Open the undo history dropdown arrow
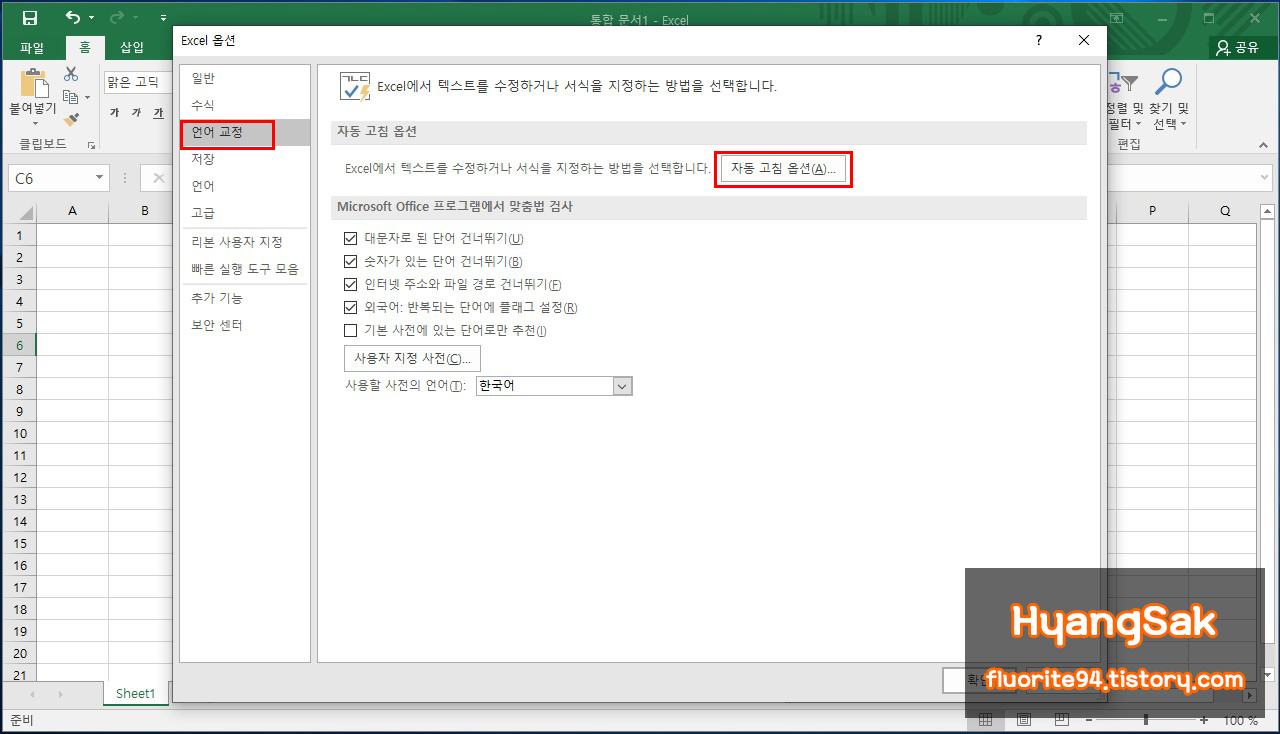 (x=91, y=18)
